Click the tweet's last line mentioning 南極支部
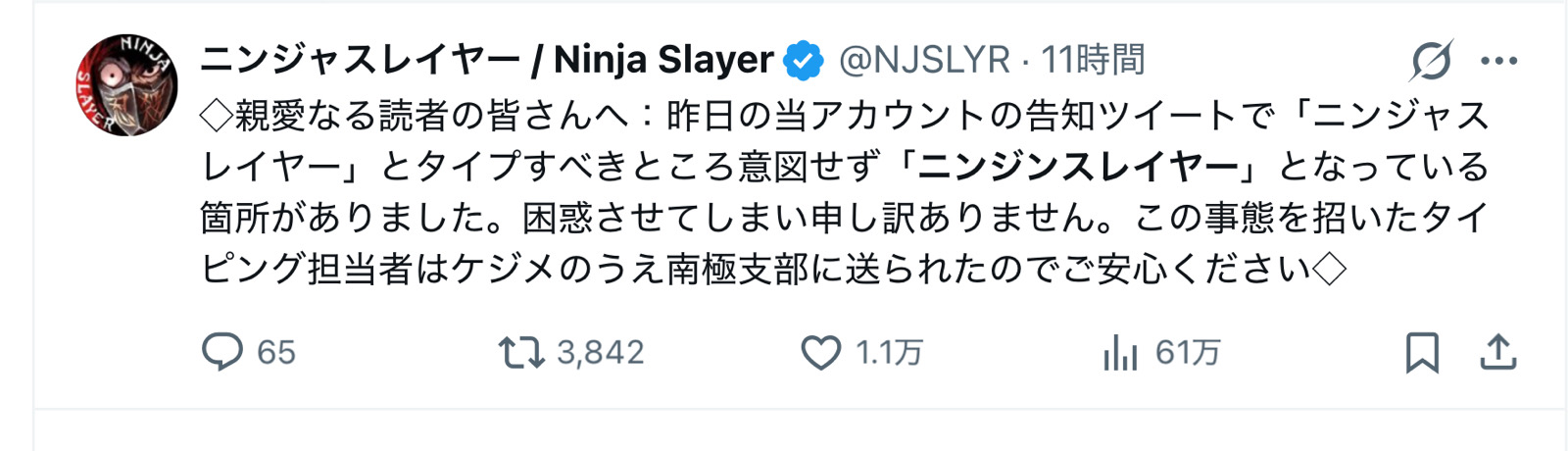Viewport: 1568px width, 451px height. pyautogui.click(x=774, y=269)
